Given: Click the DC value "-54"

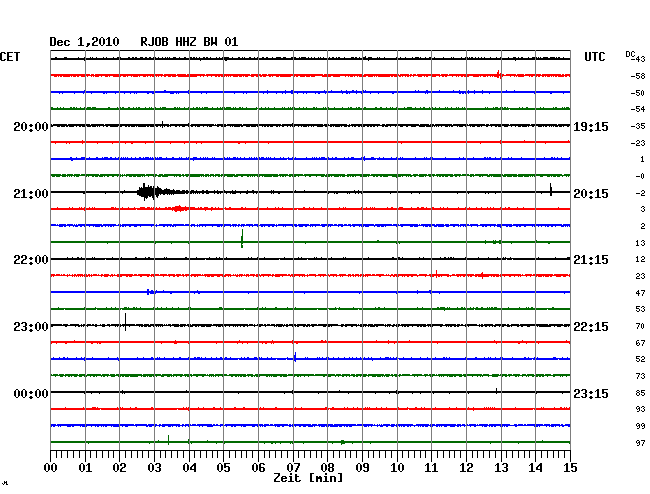Looking at the screenshot, I should tap(638, 109).
